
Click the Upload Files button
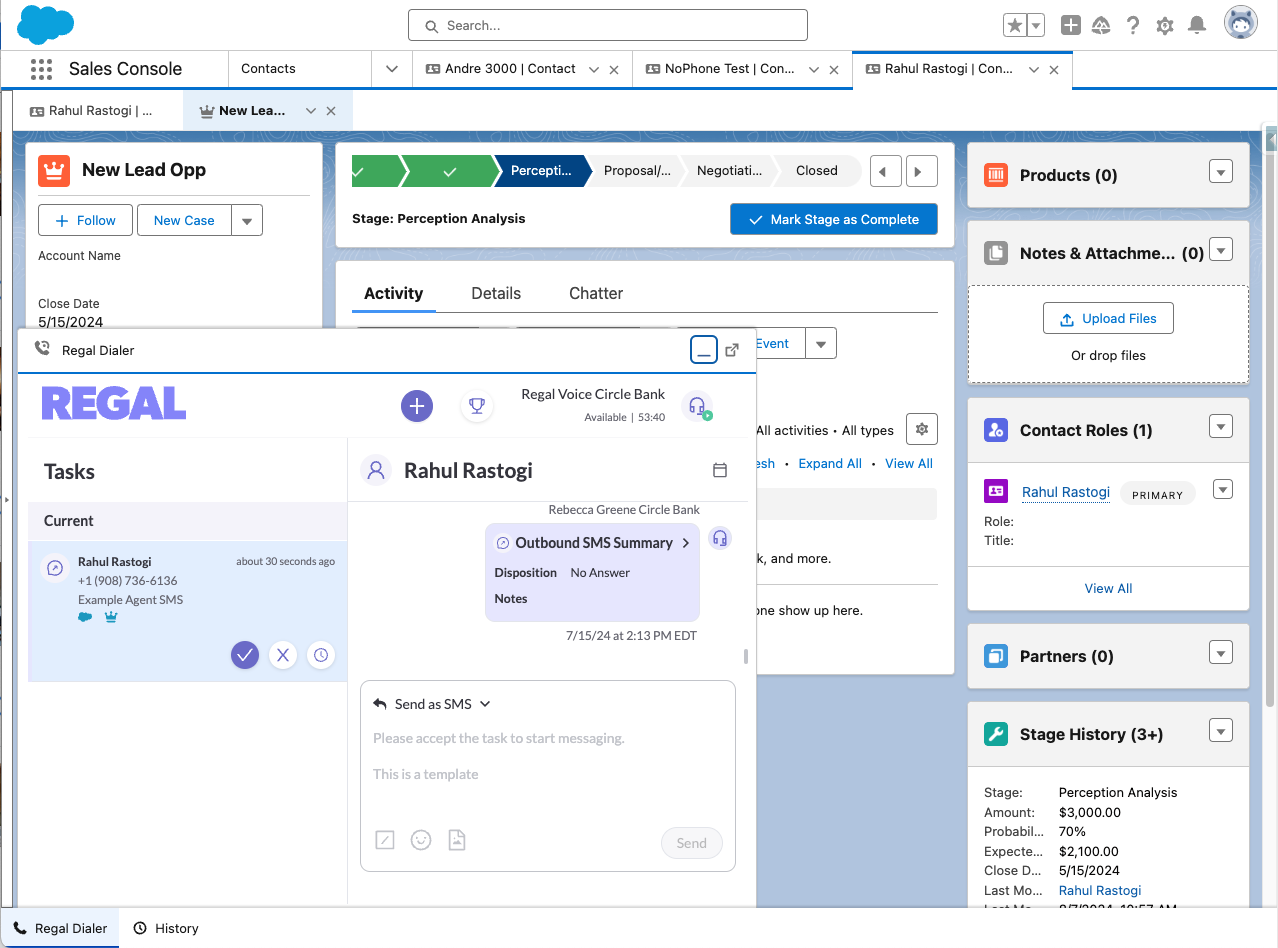(x=1108, y=318)
